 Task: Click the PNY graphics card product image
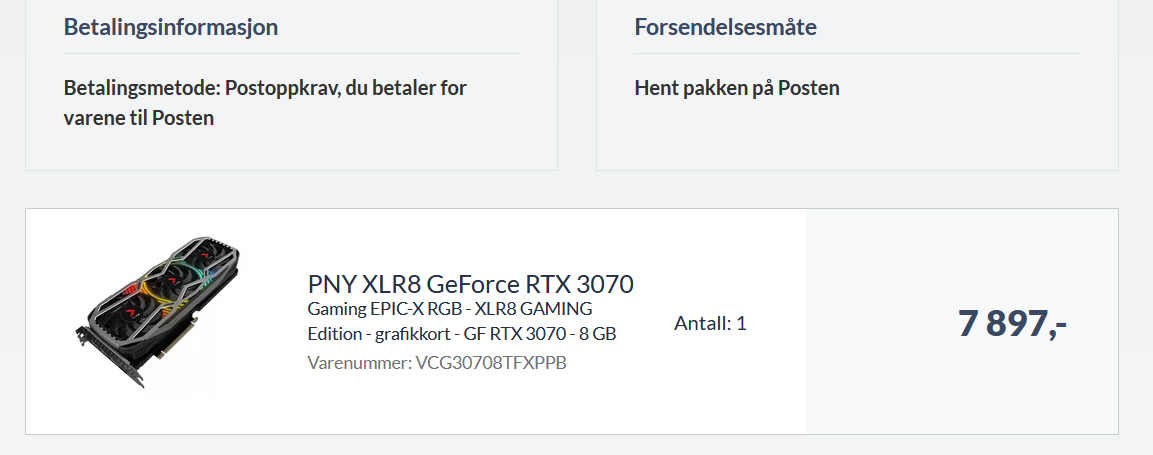159,312
